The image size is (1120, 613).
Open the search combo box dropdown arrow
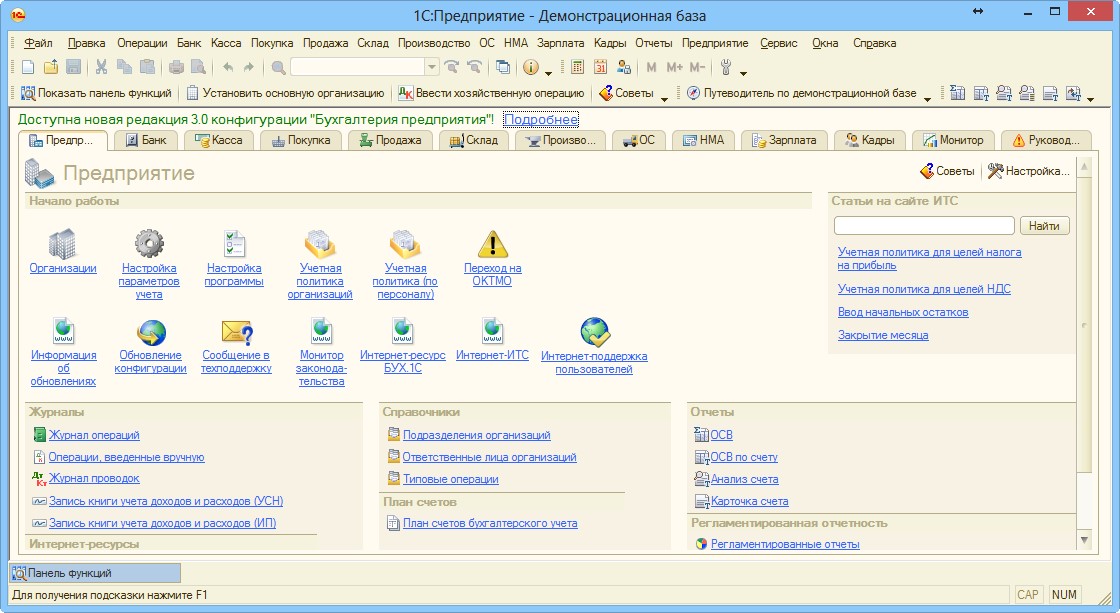432,67
